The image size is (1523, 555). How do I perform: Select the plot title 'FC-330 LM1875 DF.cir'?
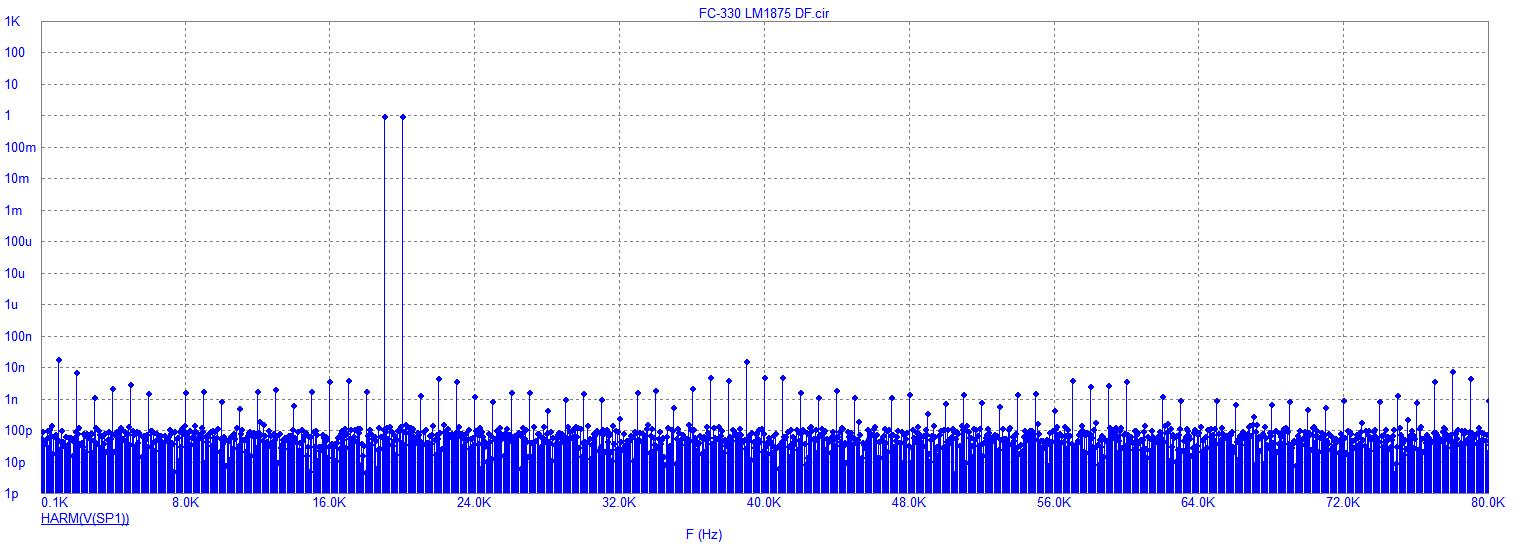click(x=763, y=13)
